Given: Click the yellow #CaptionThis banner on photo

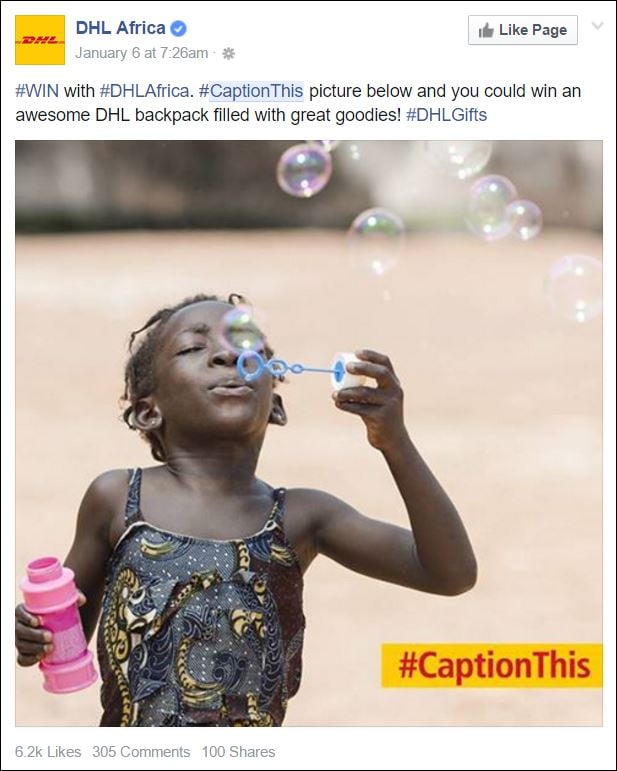Looking at the screenshot, I should 492,665.
